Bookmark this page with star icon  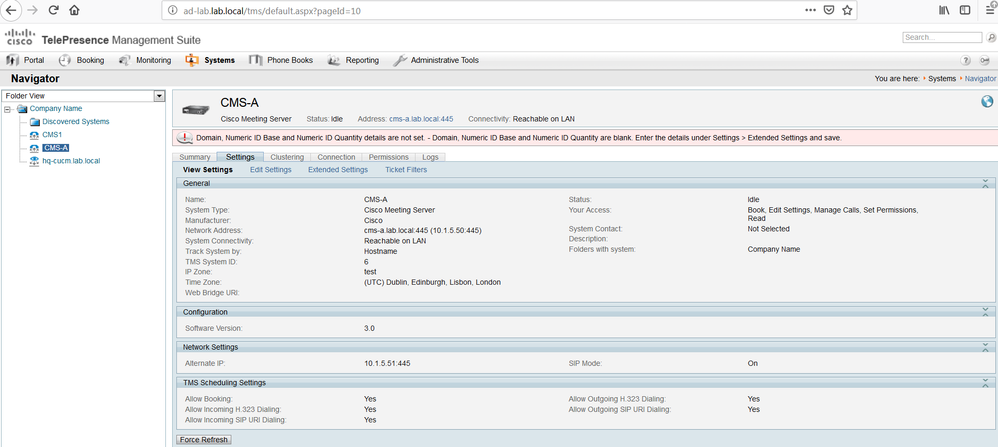847,10
